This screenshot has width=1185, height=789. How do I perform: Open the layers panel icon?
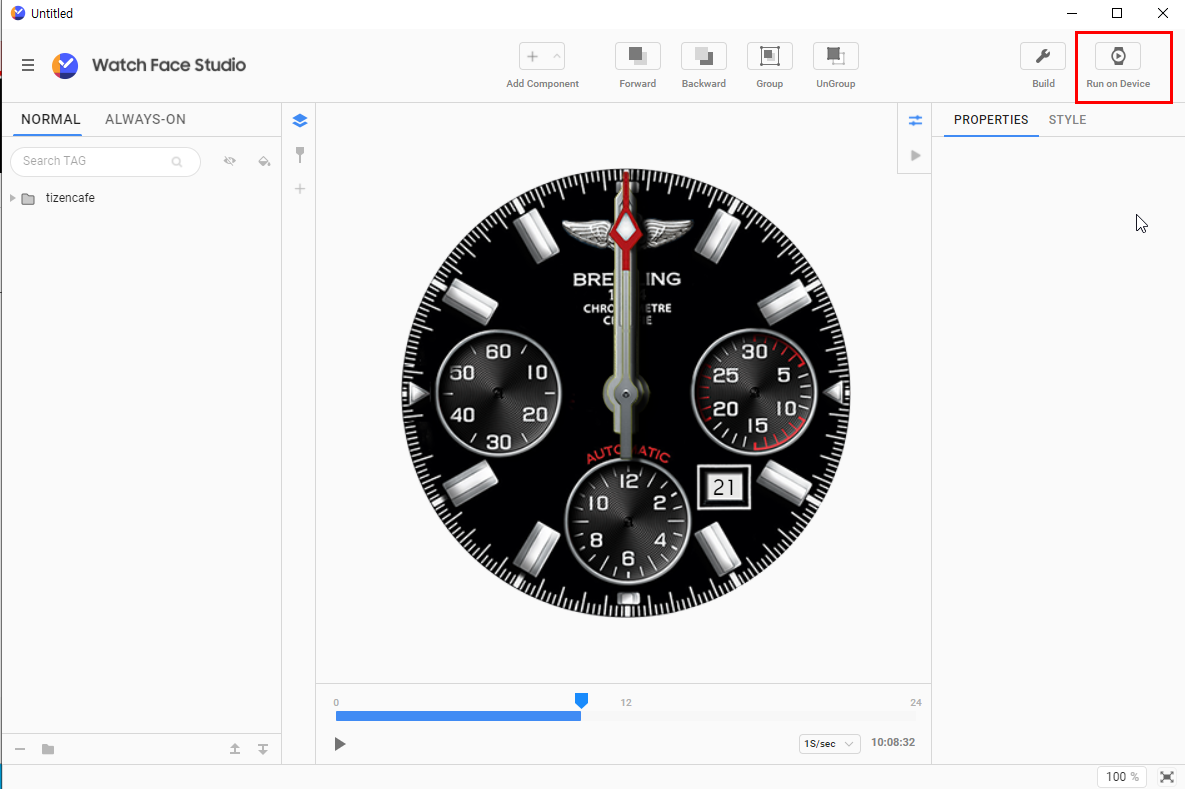tap(300, 120)
